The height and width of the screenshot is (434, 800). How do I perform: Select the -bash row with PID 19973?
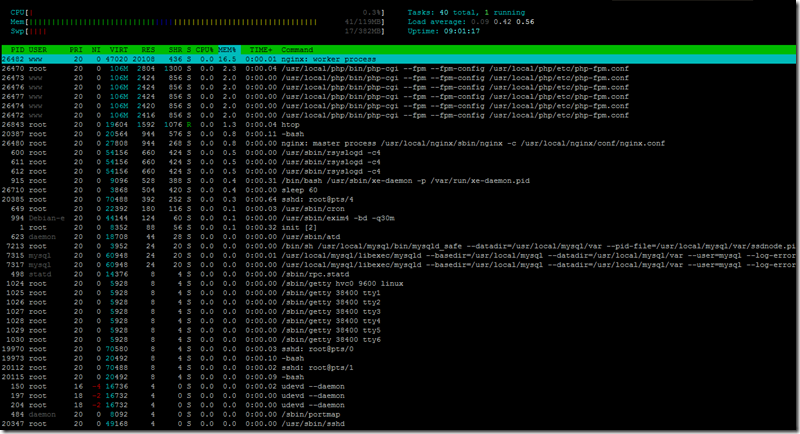[x=398, y=359]
